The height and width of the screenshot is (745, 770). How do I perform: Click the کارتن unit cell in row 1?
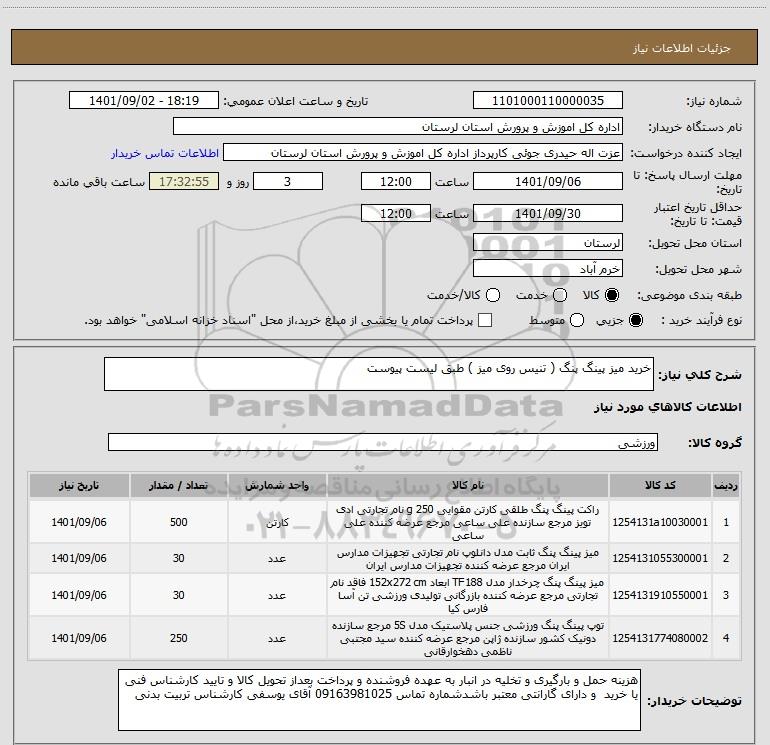coord(277,522)
